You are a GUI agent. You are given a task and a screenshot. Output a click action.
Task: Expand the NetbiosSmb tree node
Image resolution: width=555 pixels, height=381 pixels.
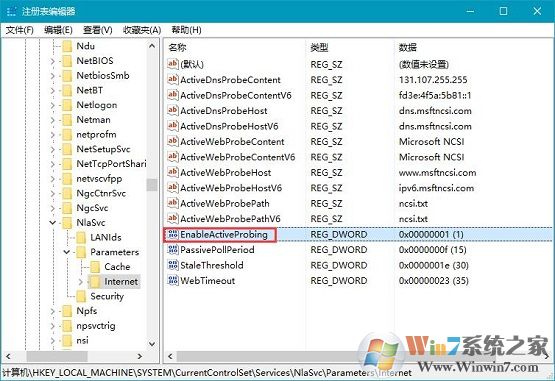pos(52,76)
